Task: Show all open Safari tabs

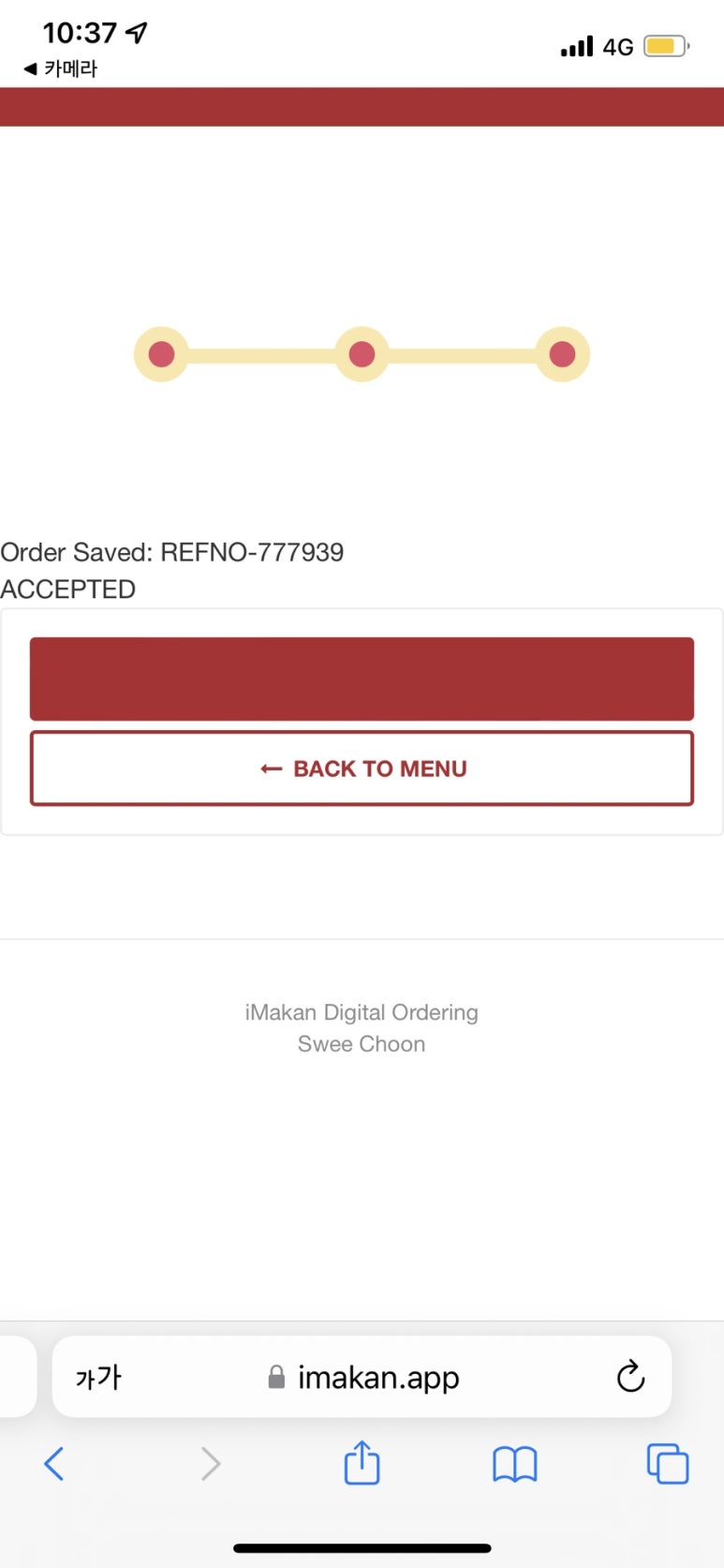Action: click(x=667, y=1463)
